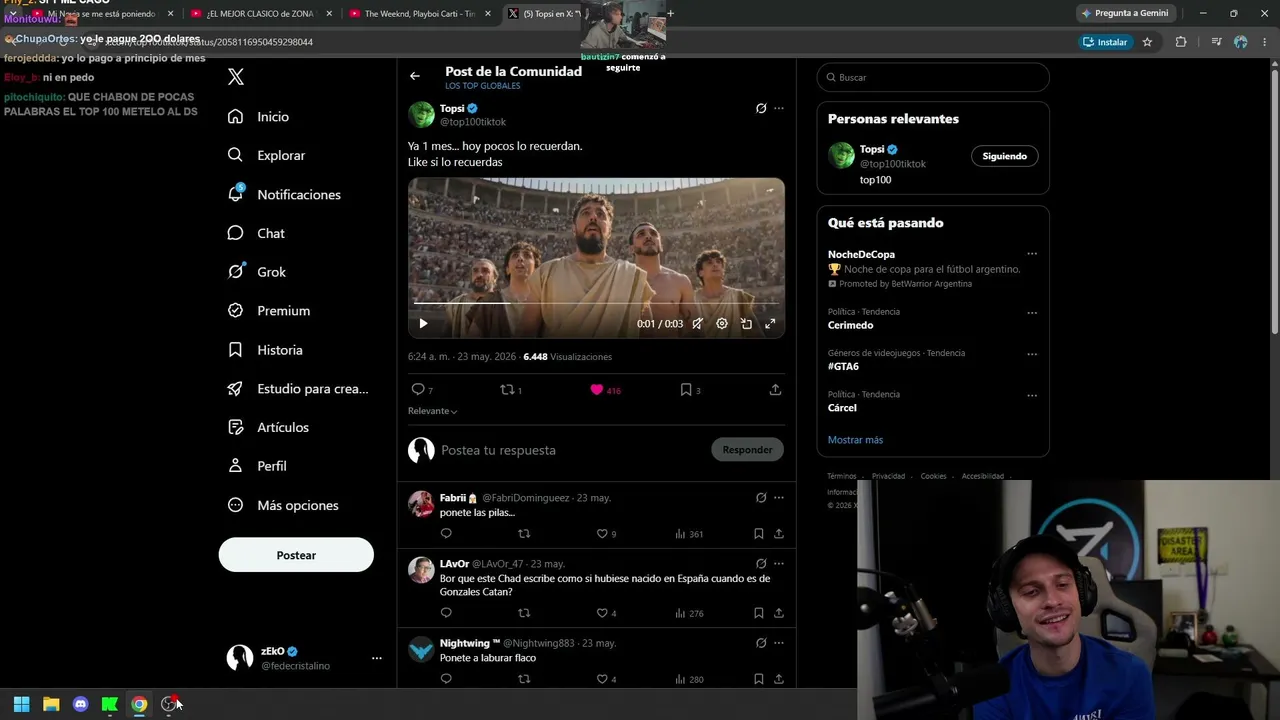Image resolution: width=1280 pixels, height=720 pixels.
Task: Bookmark this page with the star icon
Action: (x=1147, y=42)
